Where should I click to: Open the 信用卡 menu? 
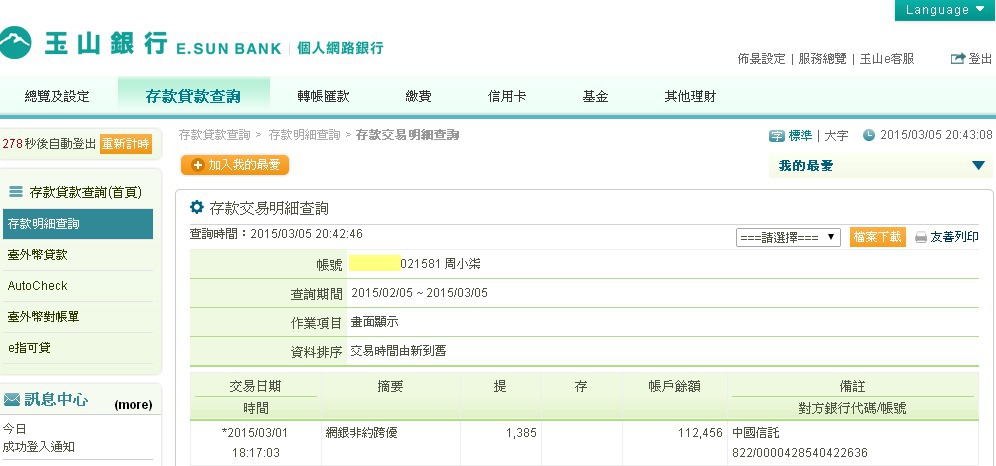tap(507, 97)
